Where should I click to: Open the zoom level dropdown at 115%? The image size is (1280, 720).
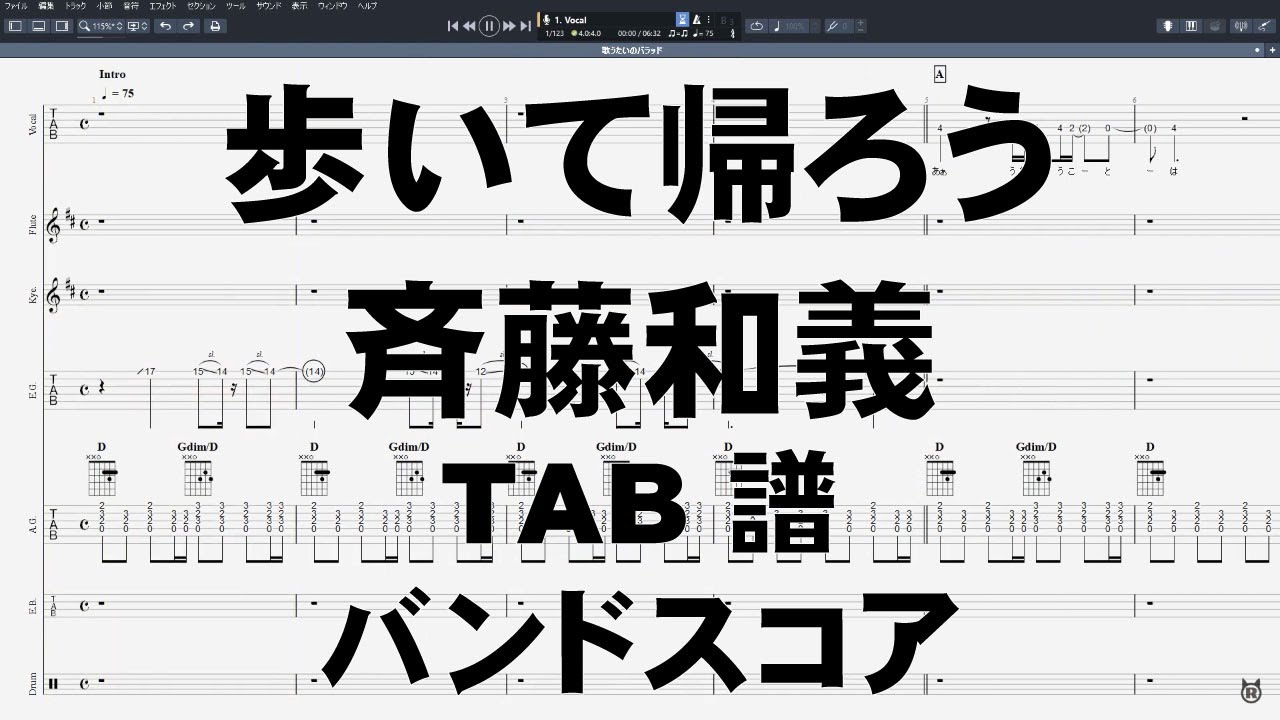click(x=100, y=26)
